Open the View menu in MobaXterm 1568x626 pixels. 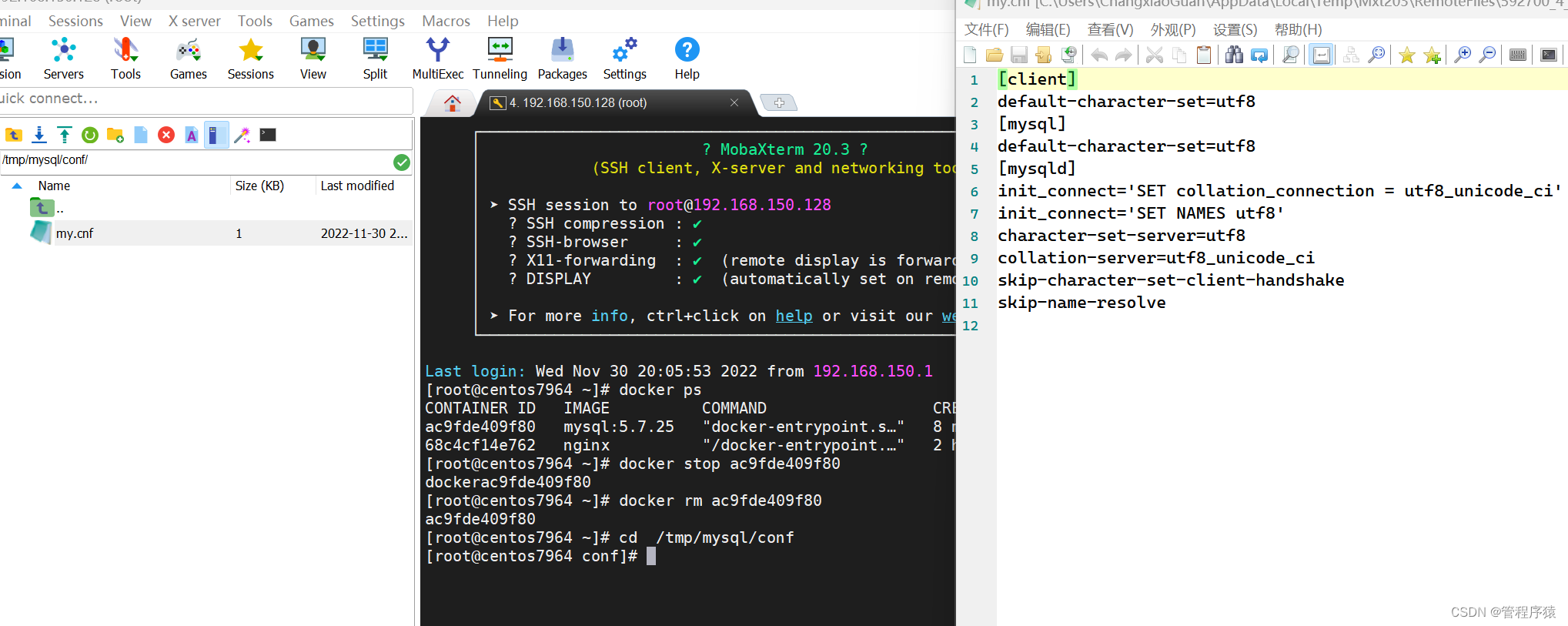click(x=135, y=22)
